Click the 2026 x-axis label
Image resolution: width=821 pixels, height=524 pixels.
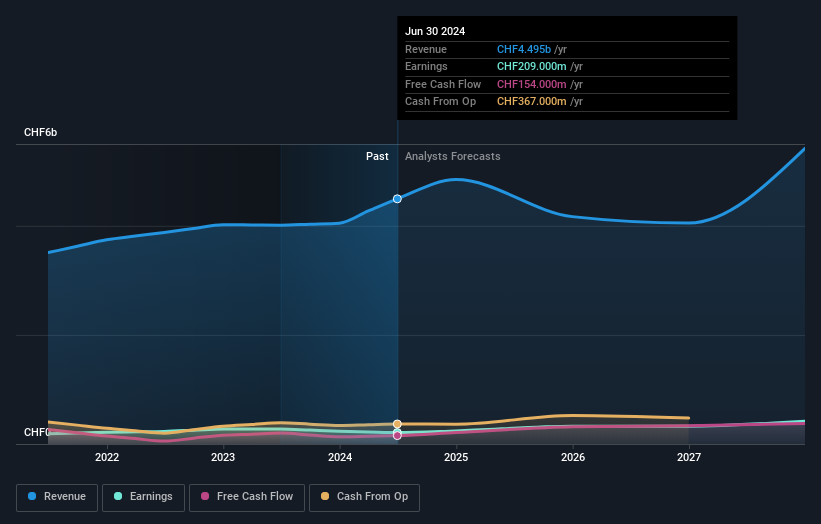pyautogui.click(x=573, y=458)
